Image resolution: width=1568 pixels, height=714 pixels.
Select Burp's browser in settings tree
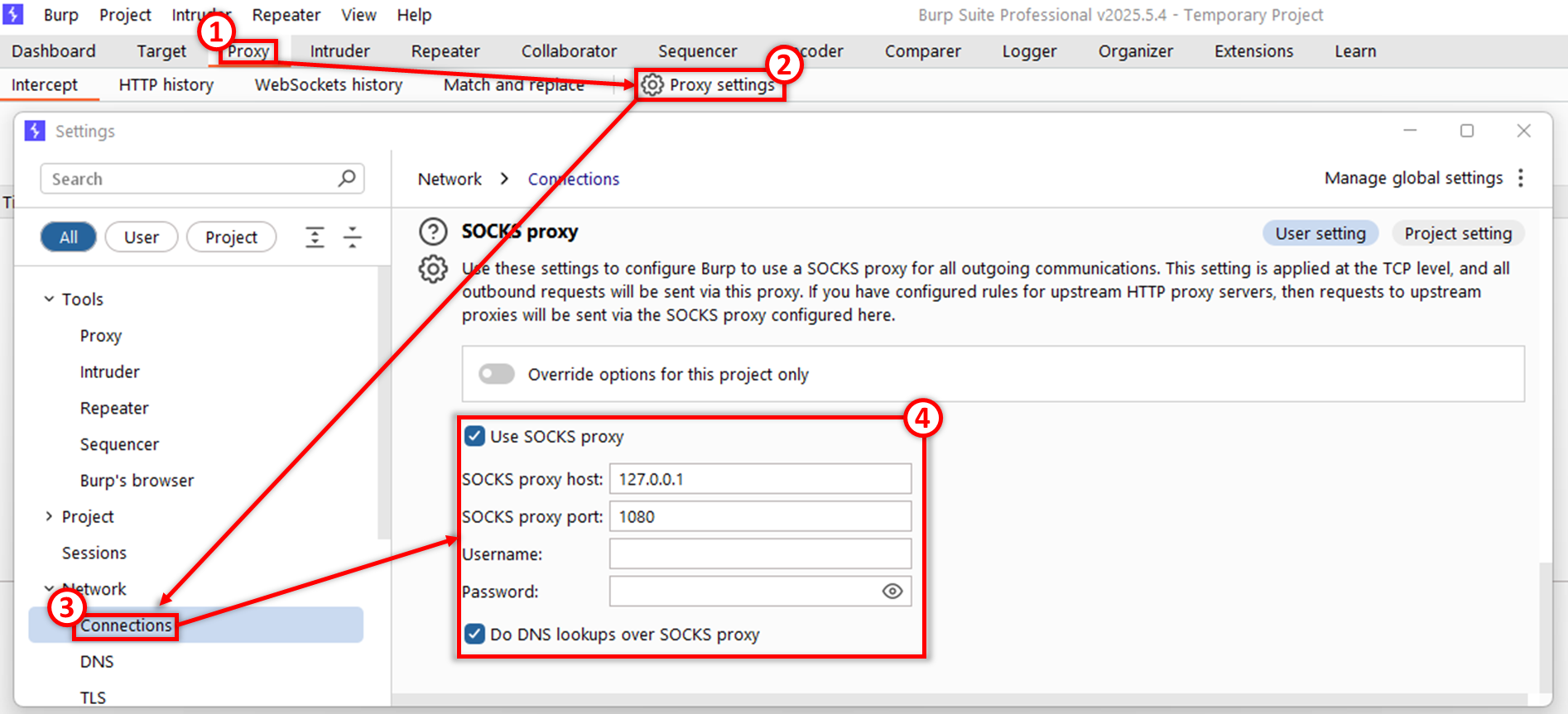[x=137, y=481]
